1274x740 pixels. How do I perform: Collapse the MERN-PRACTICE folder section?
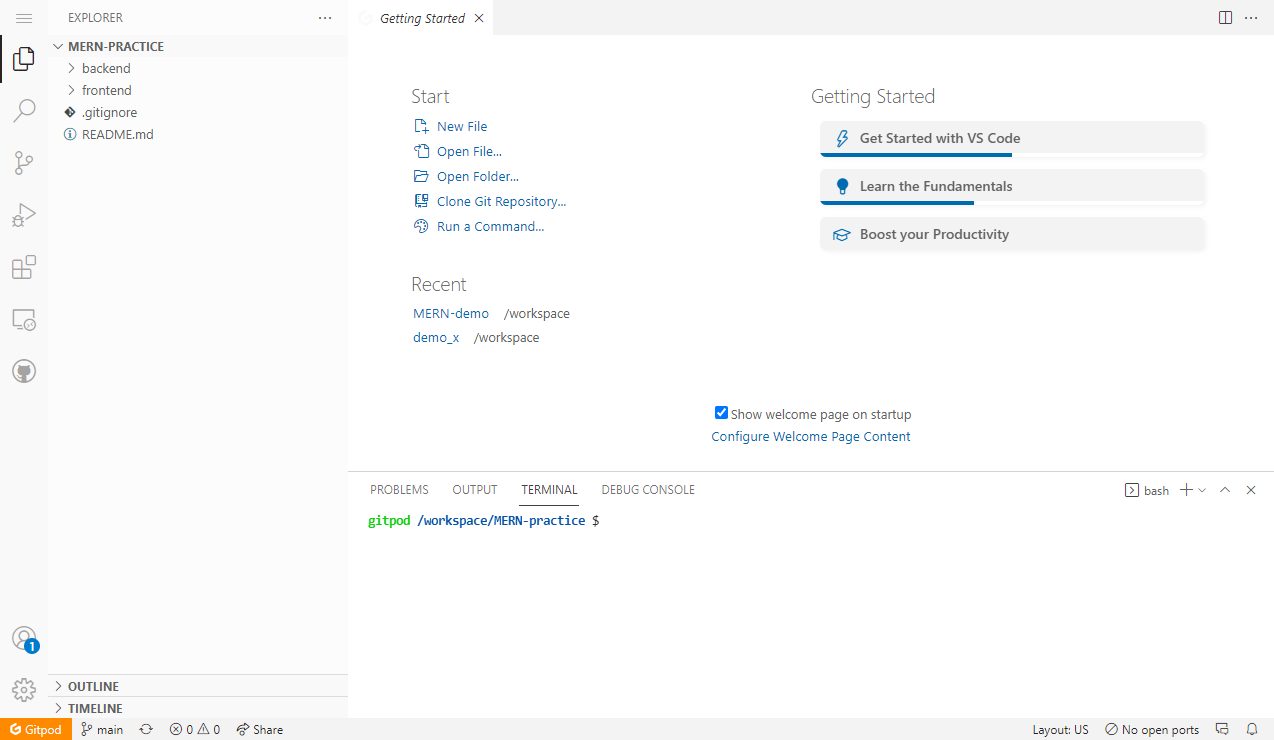pyautogui.click(x=198, y=46)
